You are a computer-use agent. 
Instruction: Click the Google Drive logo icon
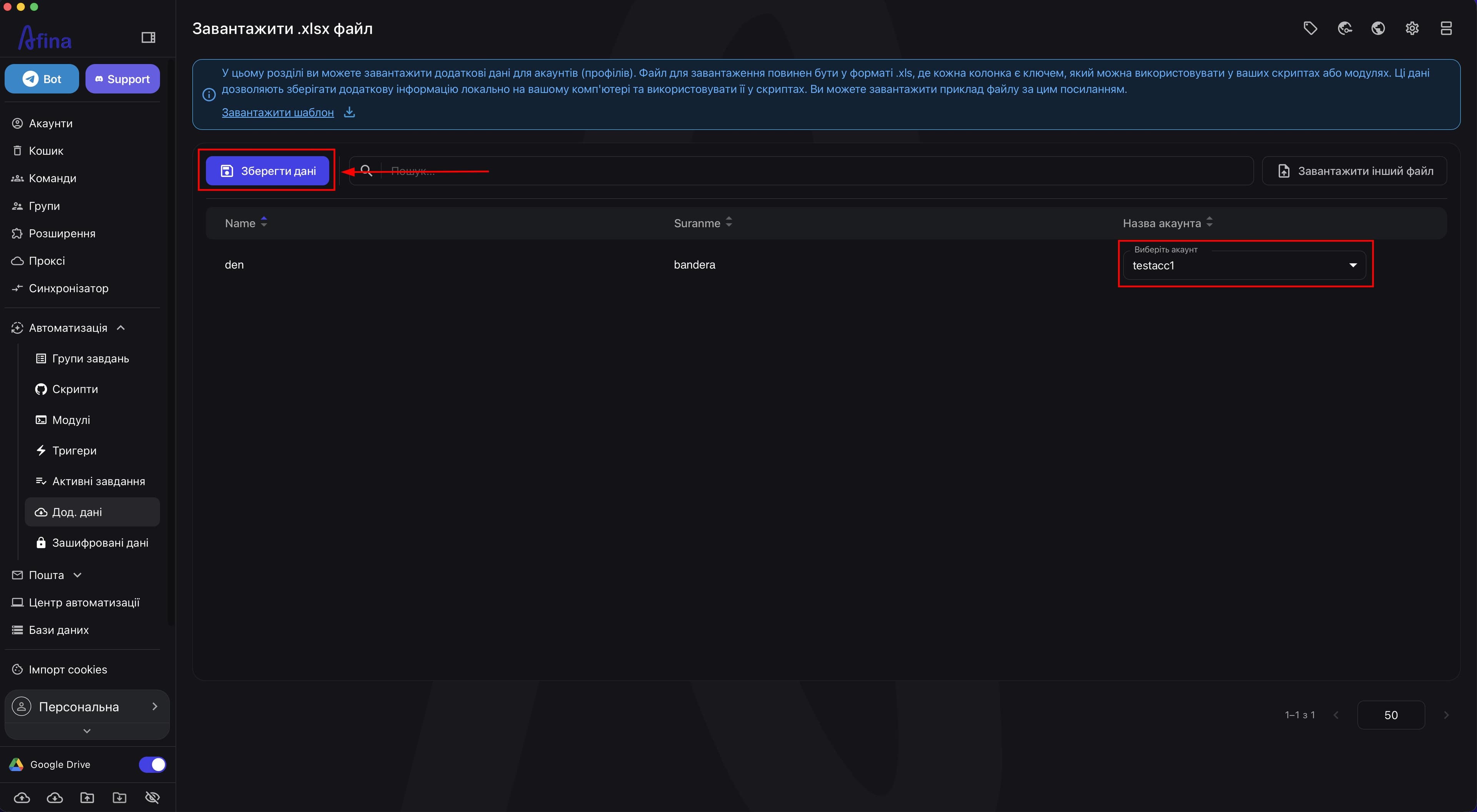click(16, 764)
